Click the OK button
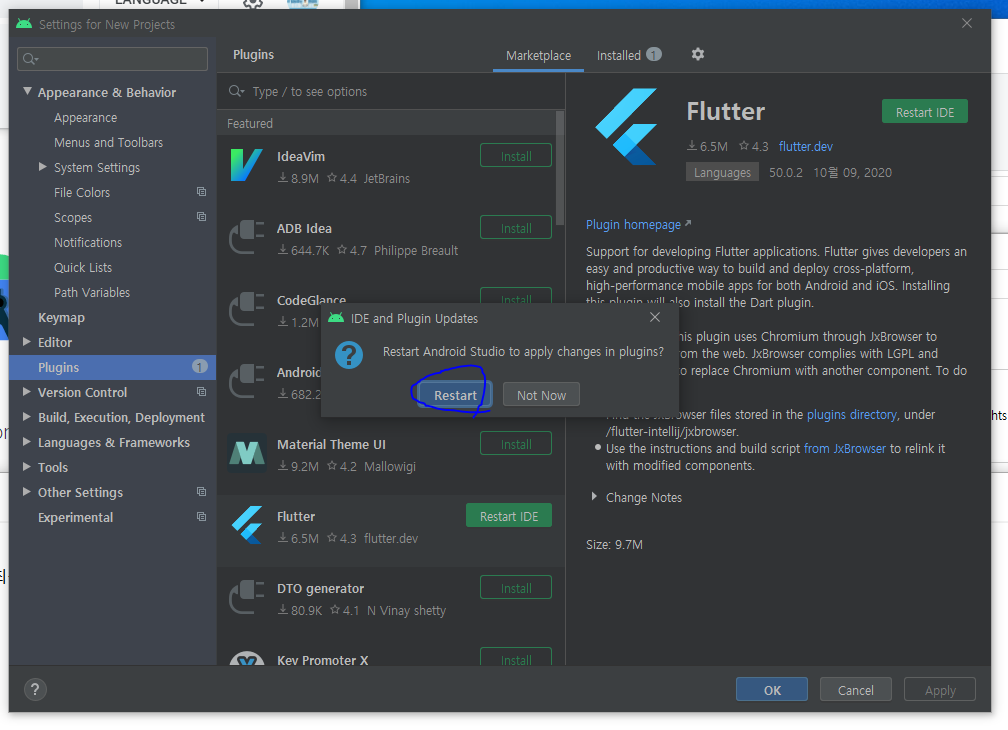Screen dimensions: 1008x730 tap(772, 690)
